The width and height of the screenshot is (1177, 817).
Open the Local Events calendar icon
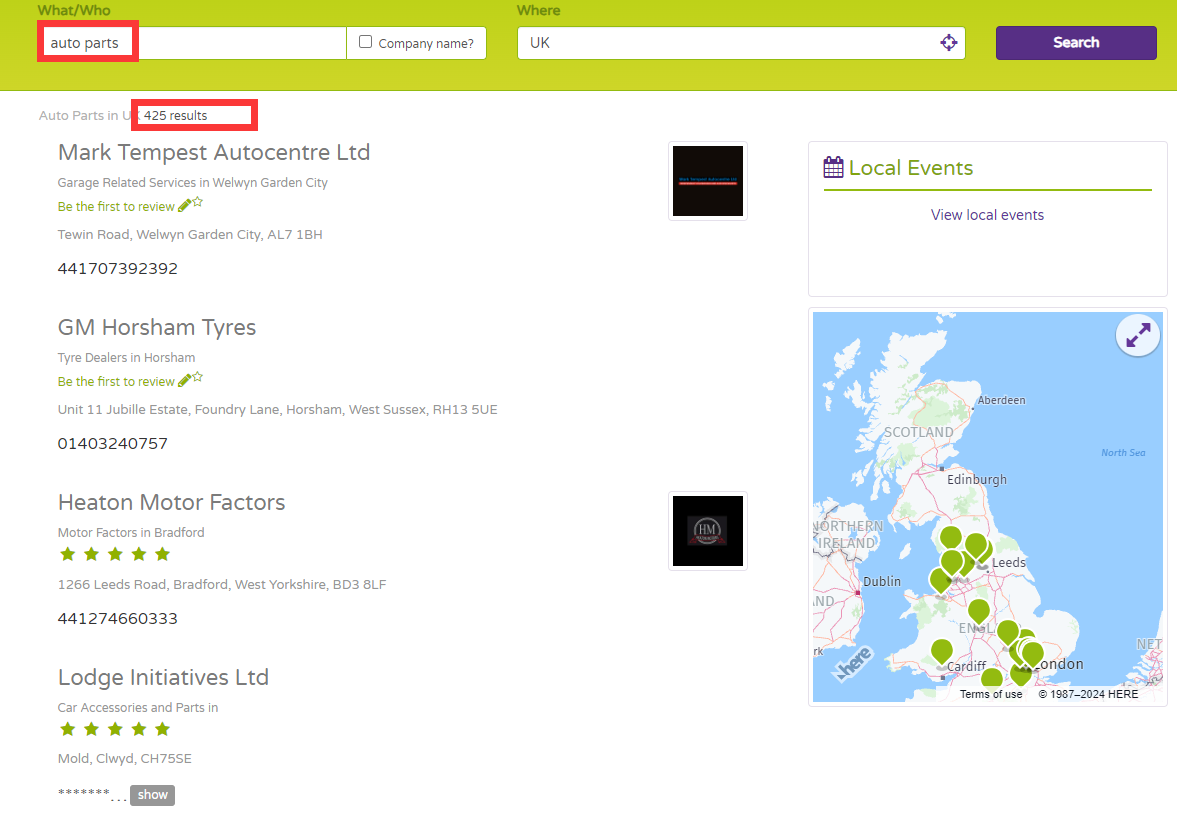833,167
